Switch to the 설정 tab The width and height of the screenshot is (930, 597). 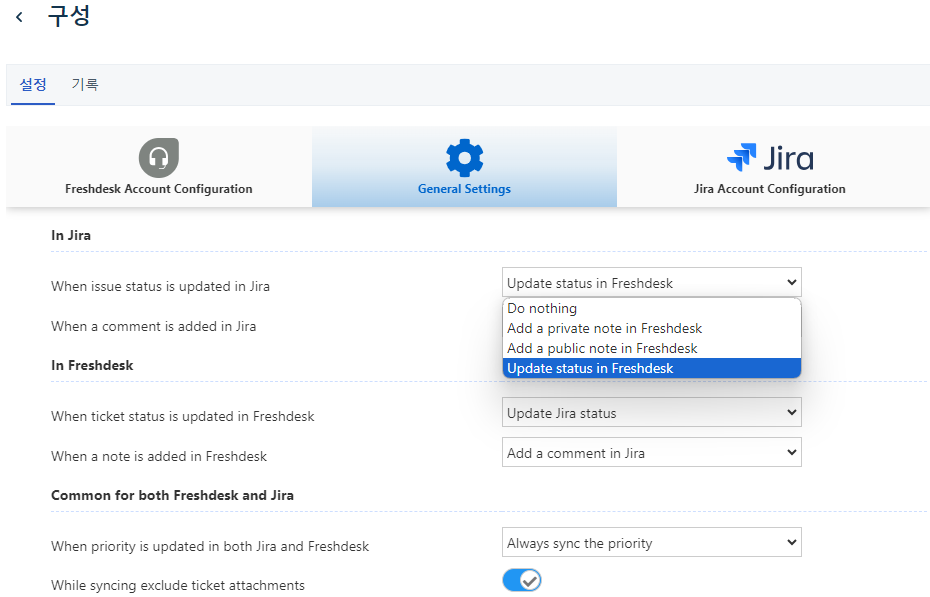click(33, 84)
